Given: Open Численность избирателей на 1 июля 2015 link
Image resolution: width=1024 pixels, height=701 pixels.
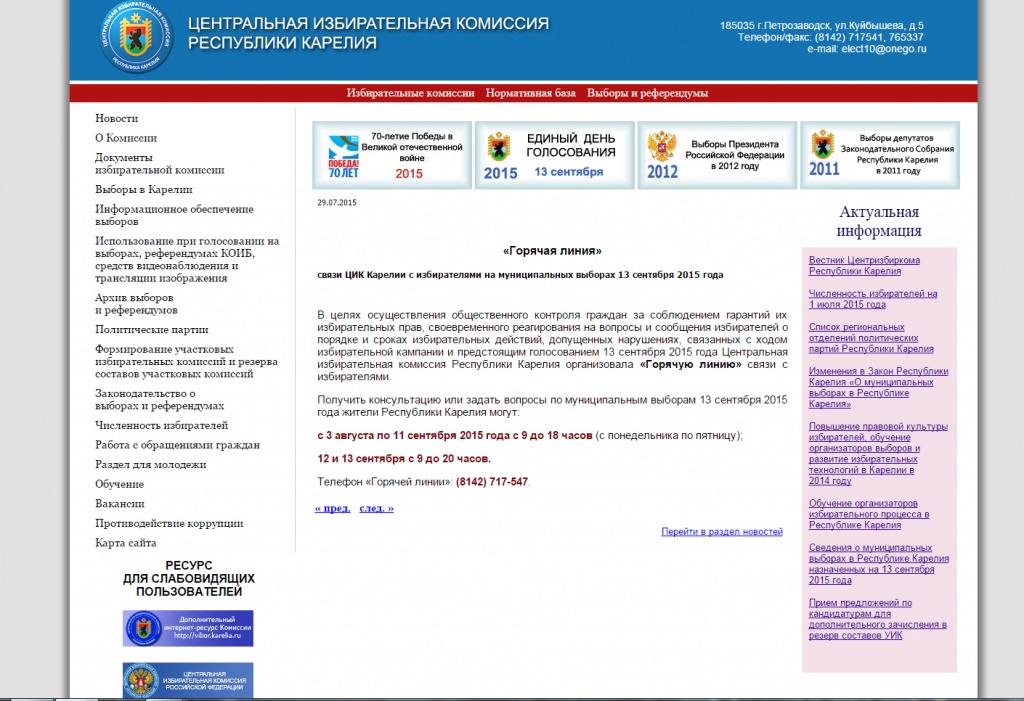Looking at the screenshot, I should tap(872, 299).
